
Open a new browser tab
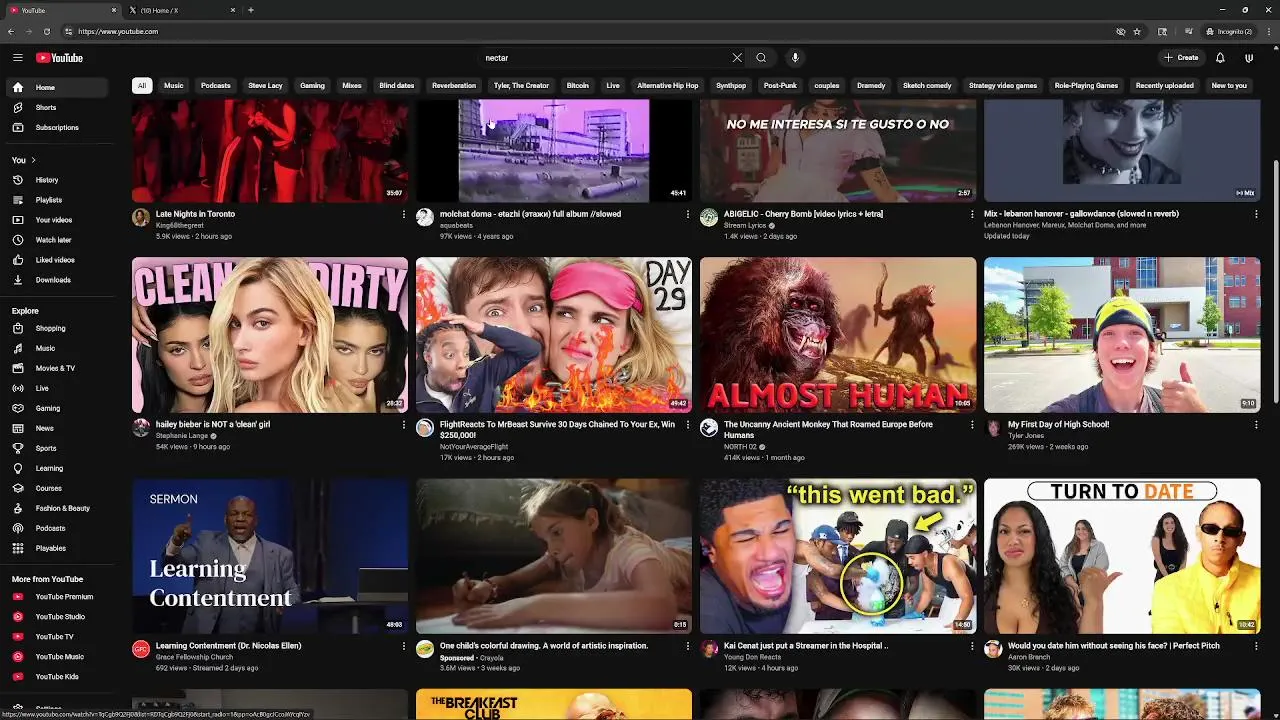click(251, 10)
